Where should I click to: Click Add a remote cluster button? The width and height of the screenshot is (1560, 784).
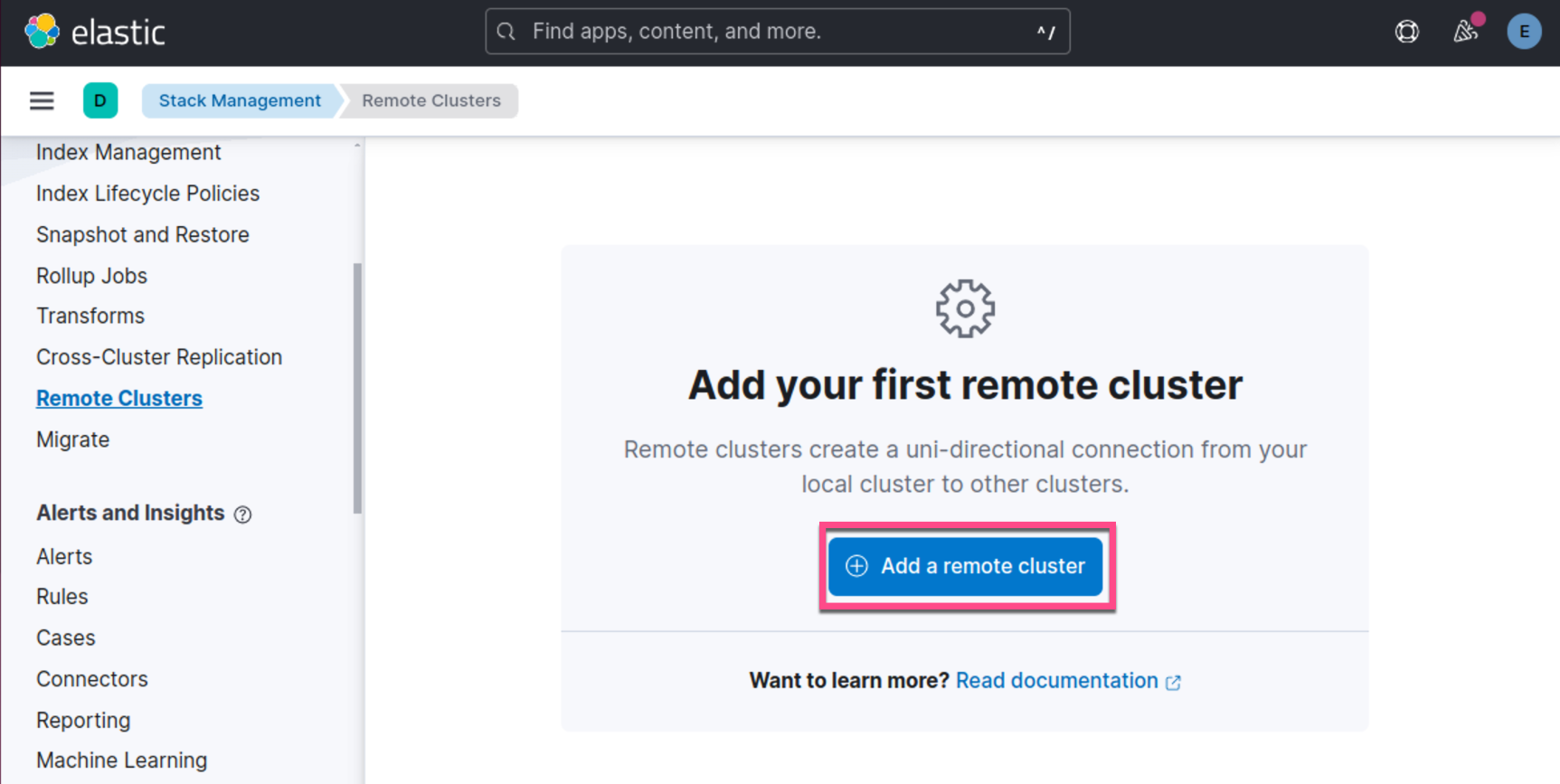point(965,566)
